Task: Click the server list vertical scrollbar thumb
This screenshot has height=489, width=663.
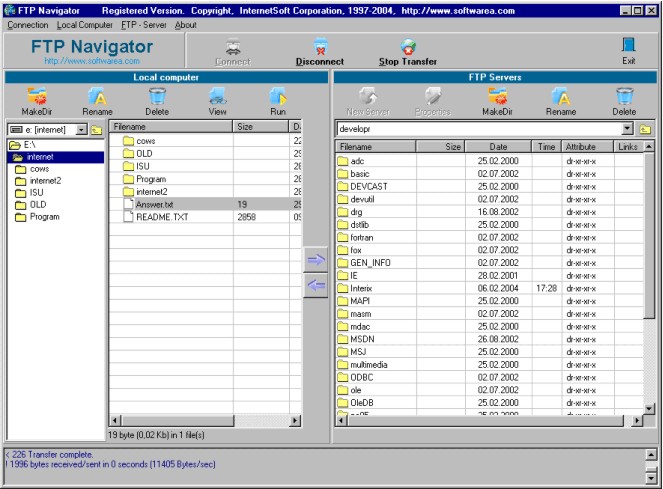Action: pyautogui.click(x=649, y=235)
